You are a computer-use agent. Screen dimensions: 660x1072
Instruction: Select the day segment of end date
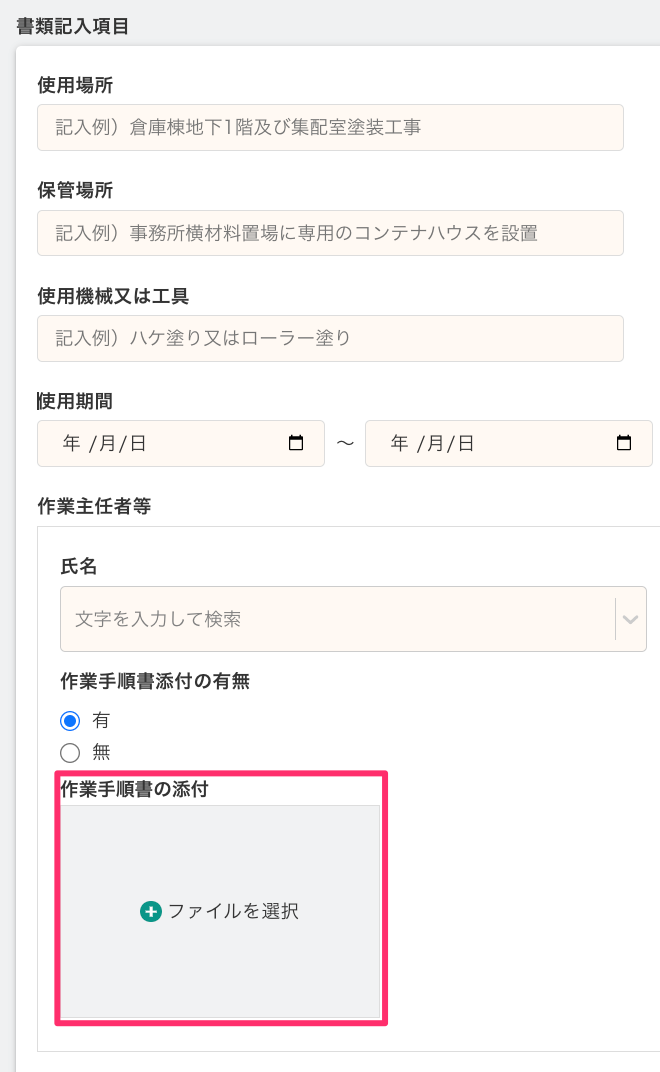coord(465,444)
